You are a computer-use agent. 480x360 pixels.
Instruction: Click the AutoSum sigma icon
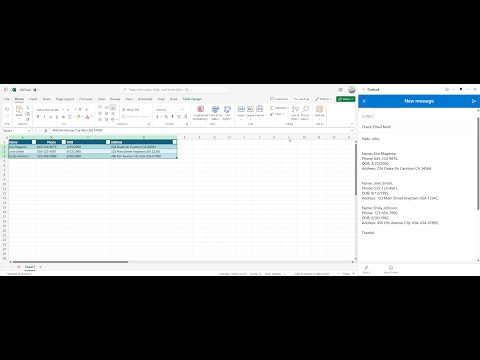[x=272, y=108]
